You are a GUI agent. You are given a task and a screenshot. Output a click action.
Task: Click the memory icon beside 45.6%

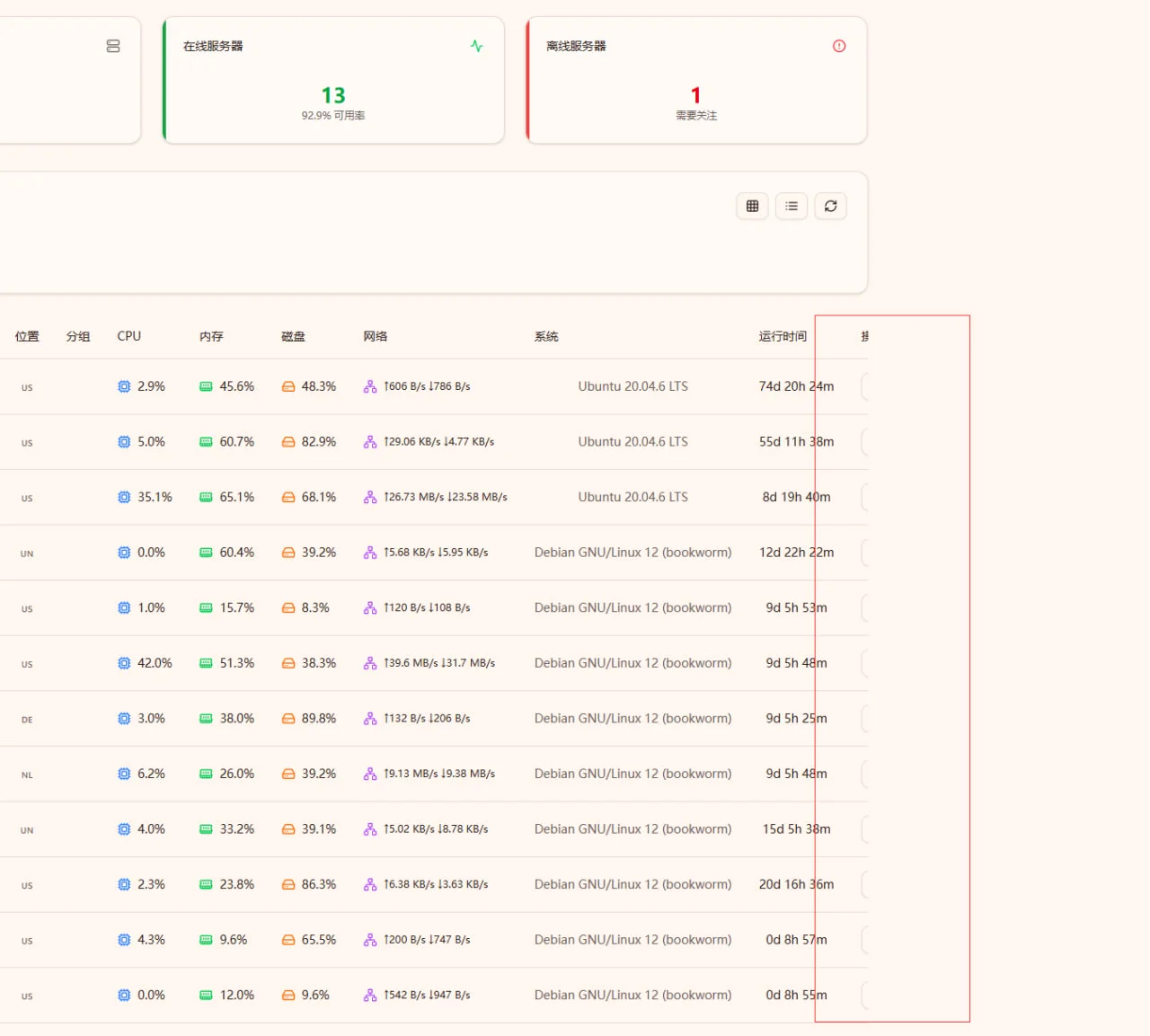coord(206,386)
